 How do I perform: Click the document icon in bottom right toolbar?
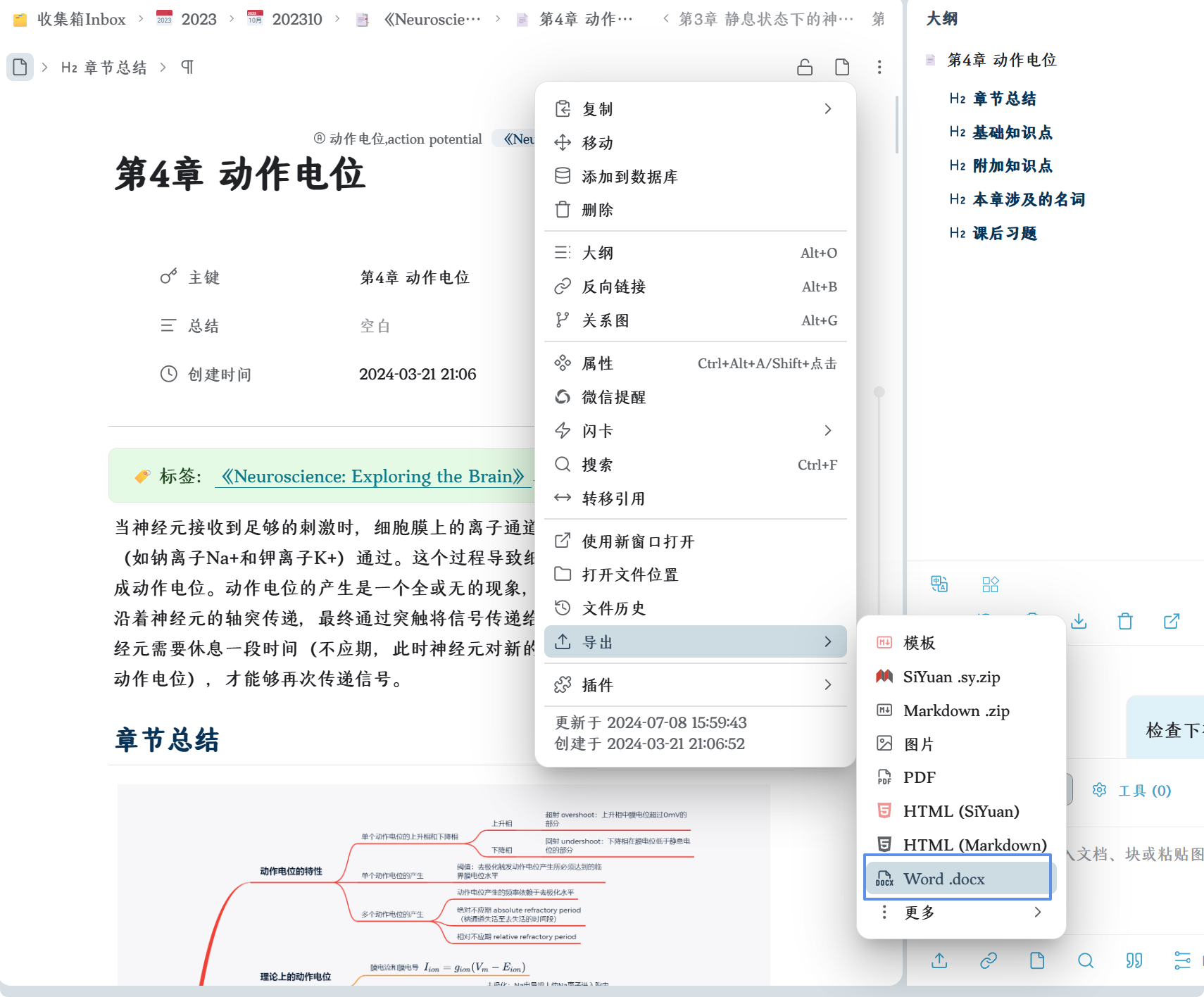1037,960
